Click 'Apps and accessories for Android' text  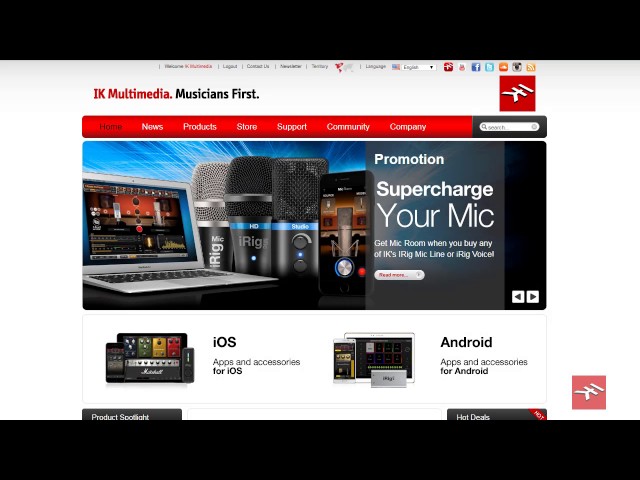(x=484, y=367)
